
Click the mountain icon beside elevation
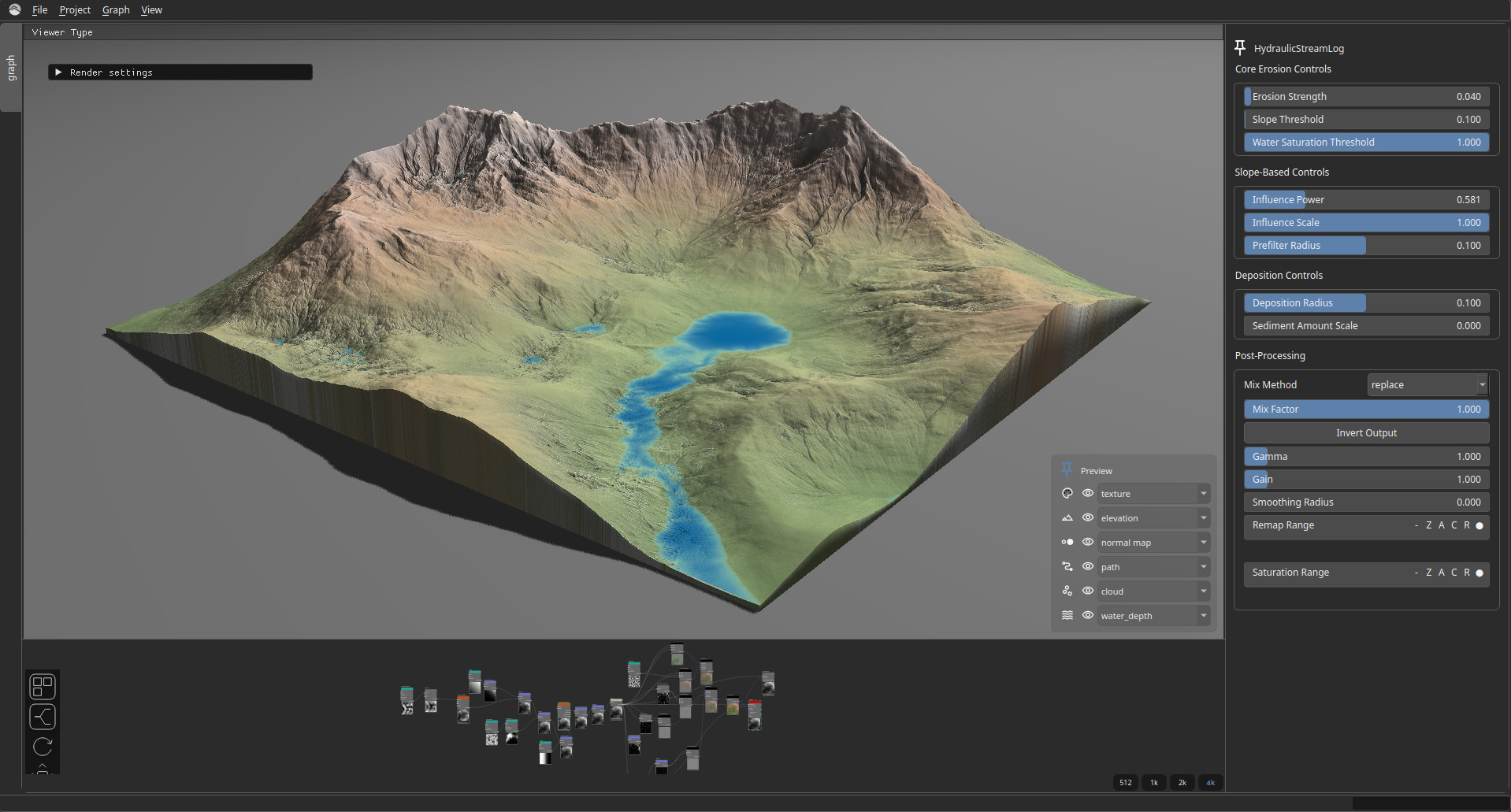(x=1067, y=518)
